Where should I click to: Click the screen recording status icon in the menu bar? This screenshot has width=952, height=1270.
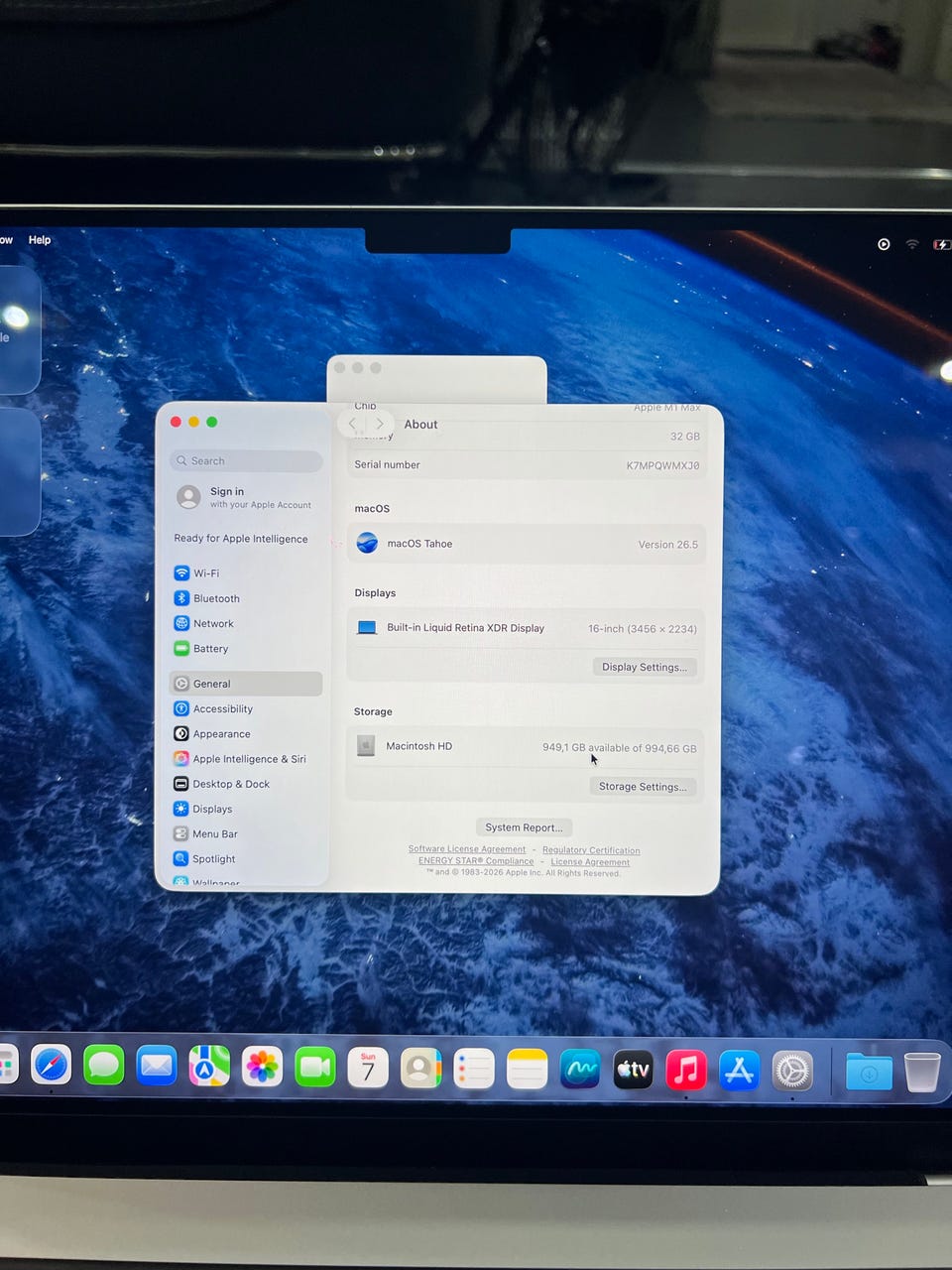(x=884, y=244)
